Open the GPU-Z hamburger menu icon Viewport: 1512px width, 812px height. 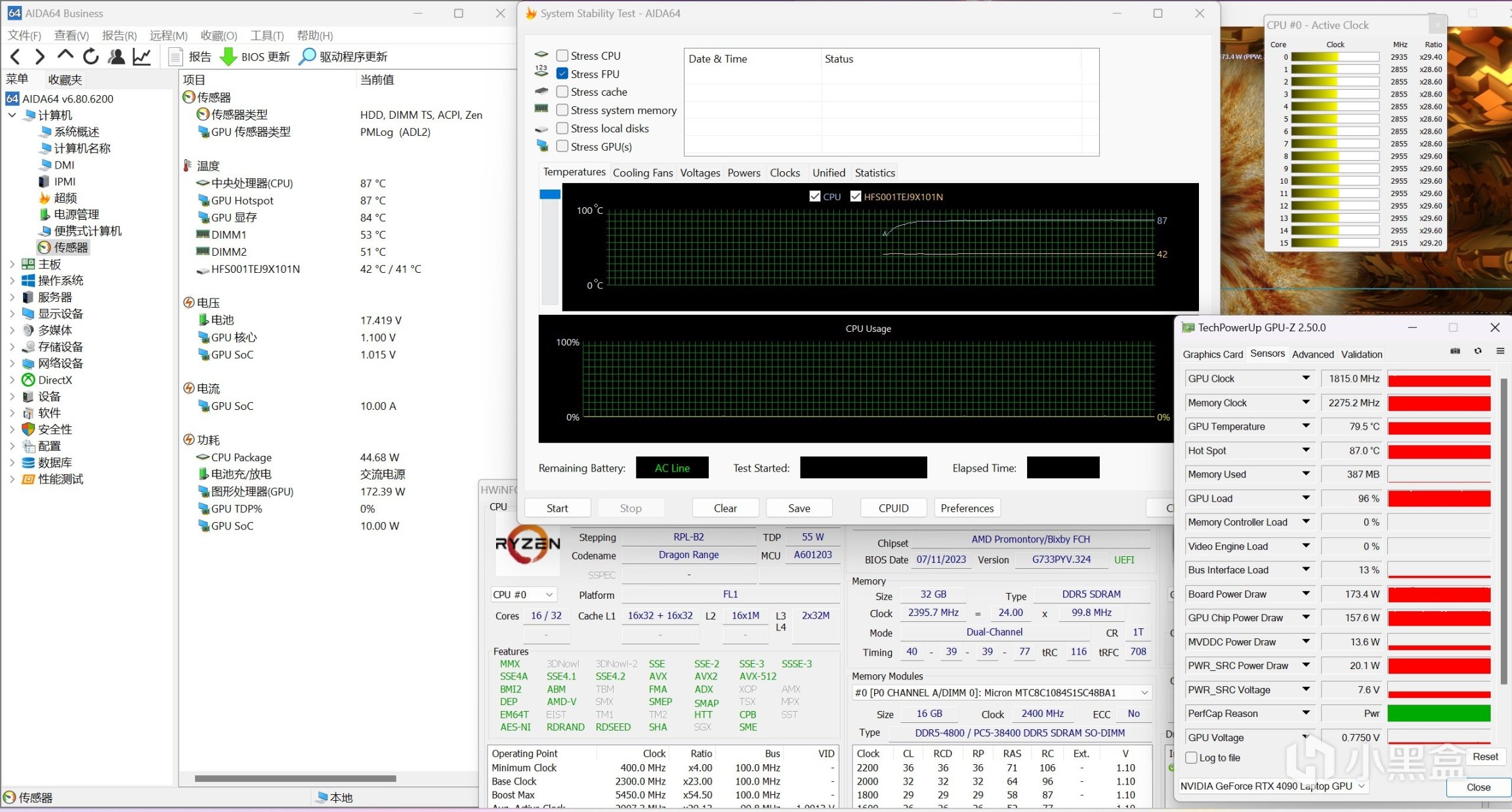tap(1500, 351)
